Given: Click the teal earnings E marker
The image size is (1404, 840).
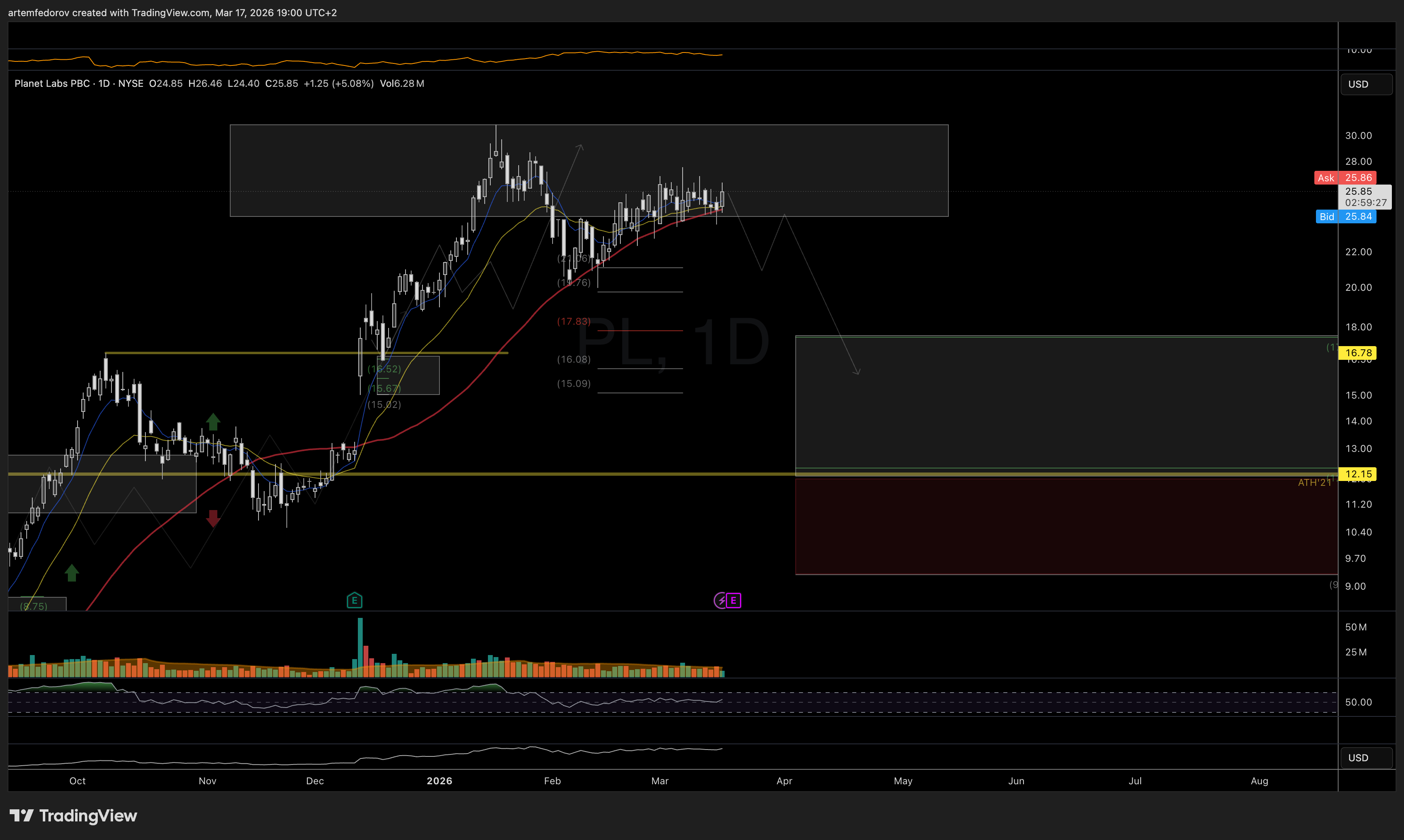Looking at the screenshot, I should pos(354,601).
